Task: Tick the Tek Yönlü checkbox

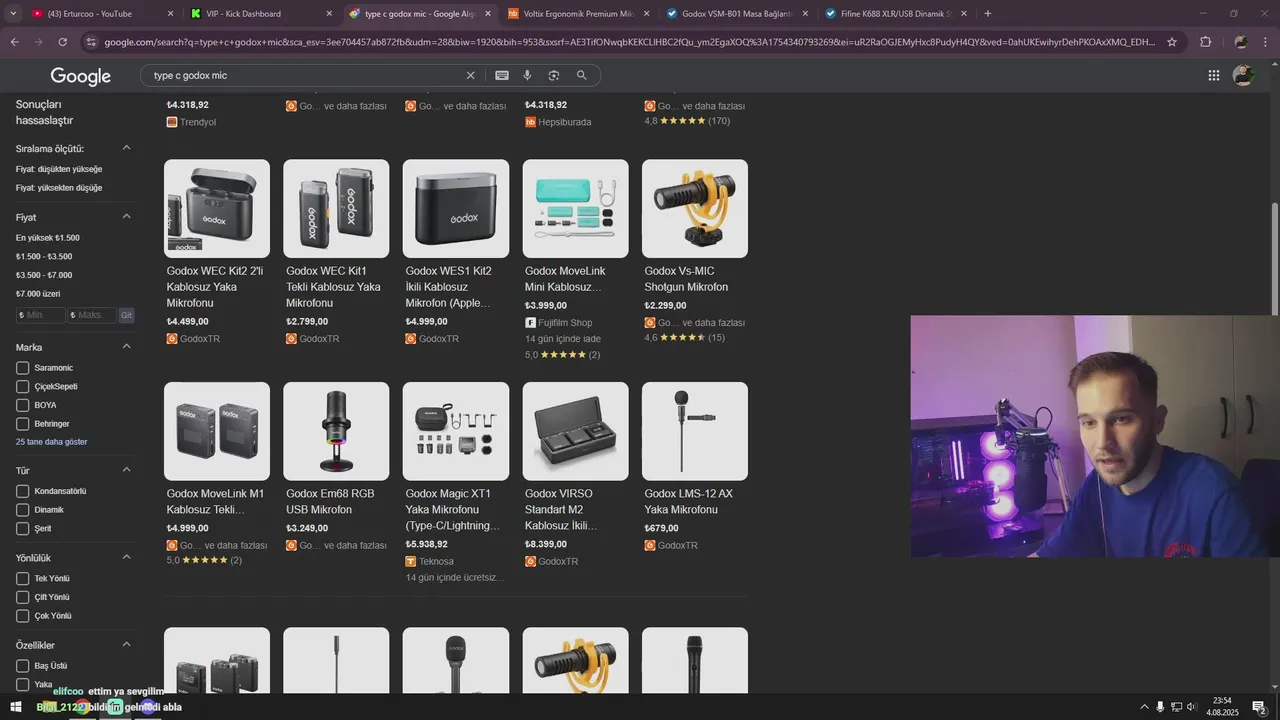Action: click(x=22, y=578)
